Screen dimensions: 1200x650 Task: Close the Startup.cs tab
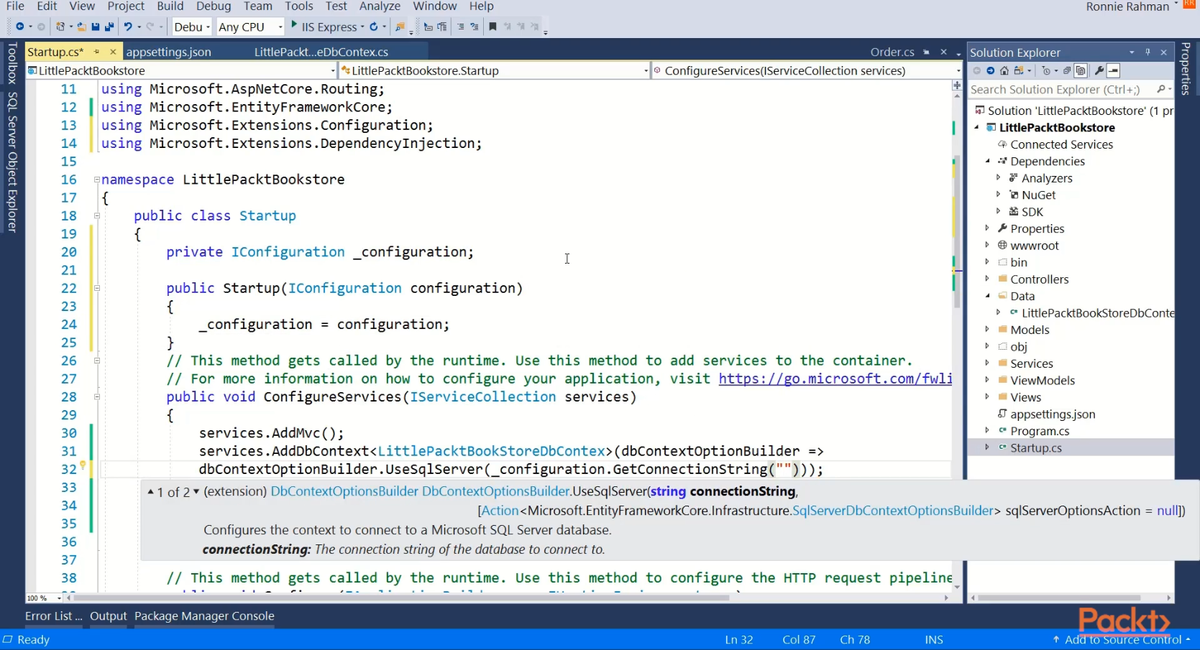tap(112, 52)
